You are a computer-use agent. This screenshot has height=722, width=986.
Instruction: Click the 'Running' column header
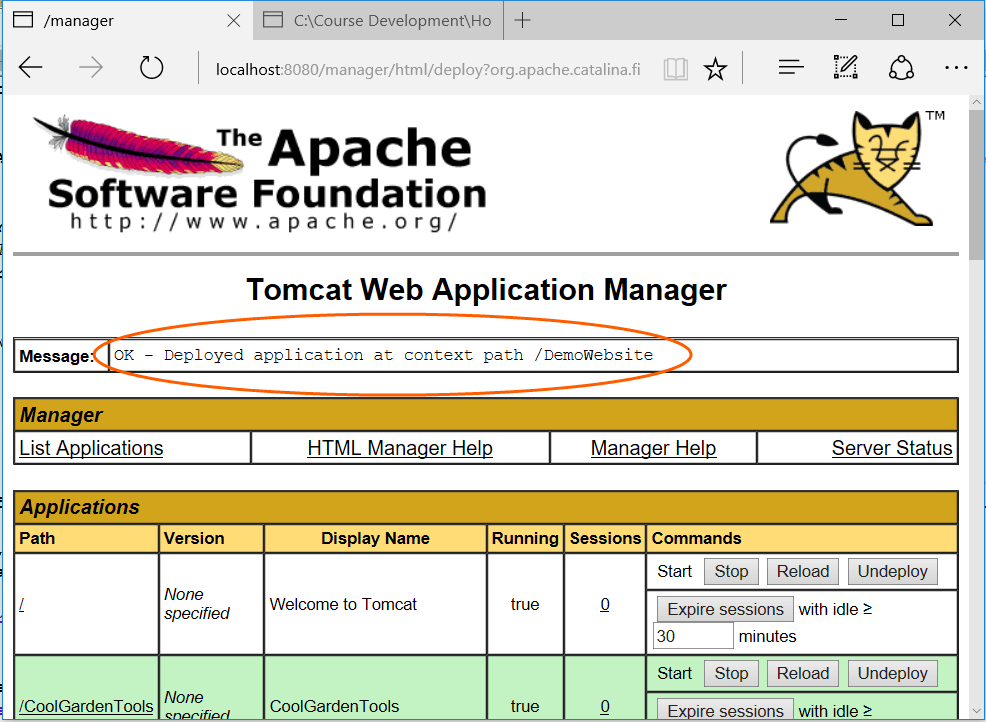(x=525, y=538)
